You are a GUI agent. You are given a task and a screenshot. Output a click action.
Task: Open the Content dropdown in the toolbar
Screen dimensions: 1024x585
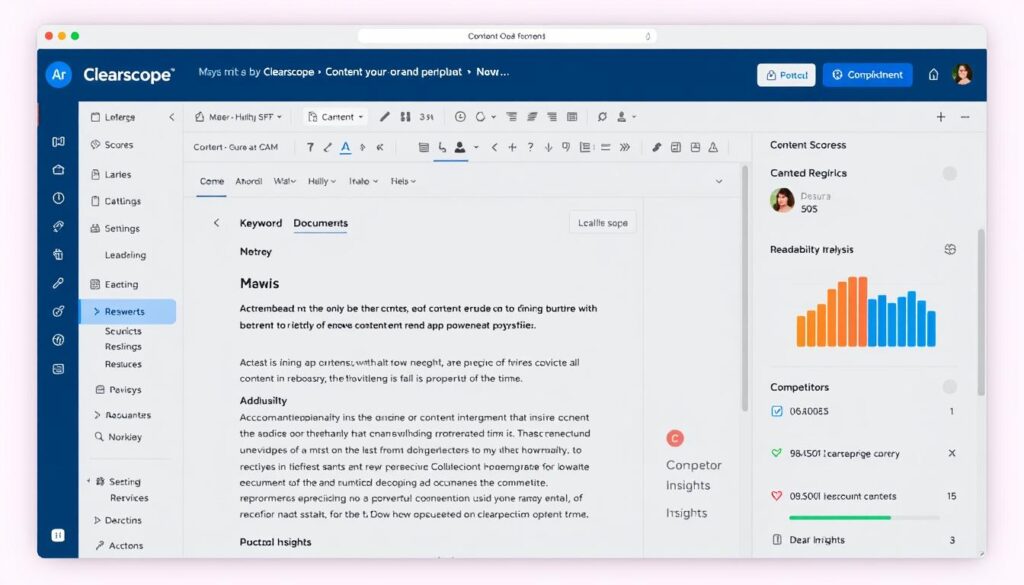[x=335, y=116]
